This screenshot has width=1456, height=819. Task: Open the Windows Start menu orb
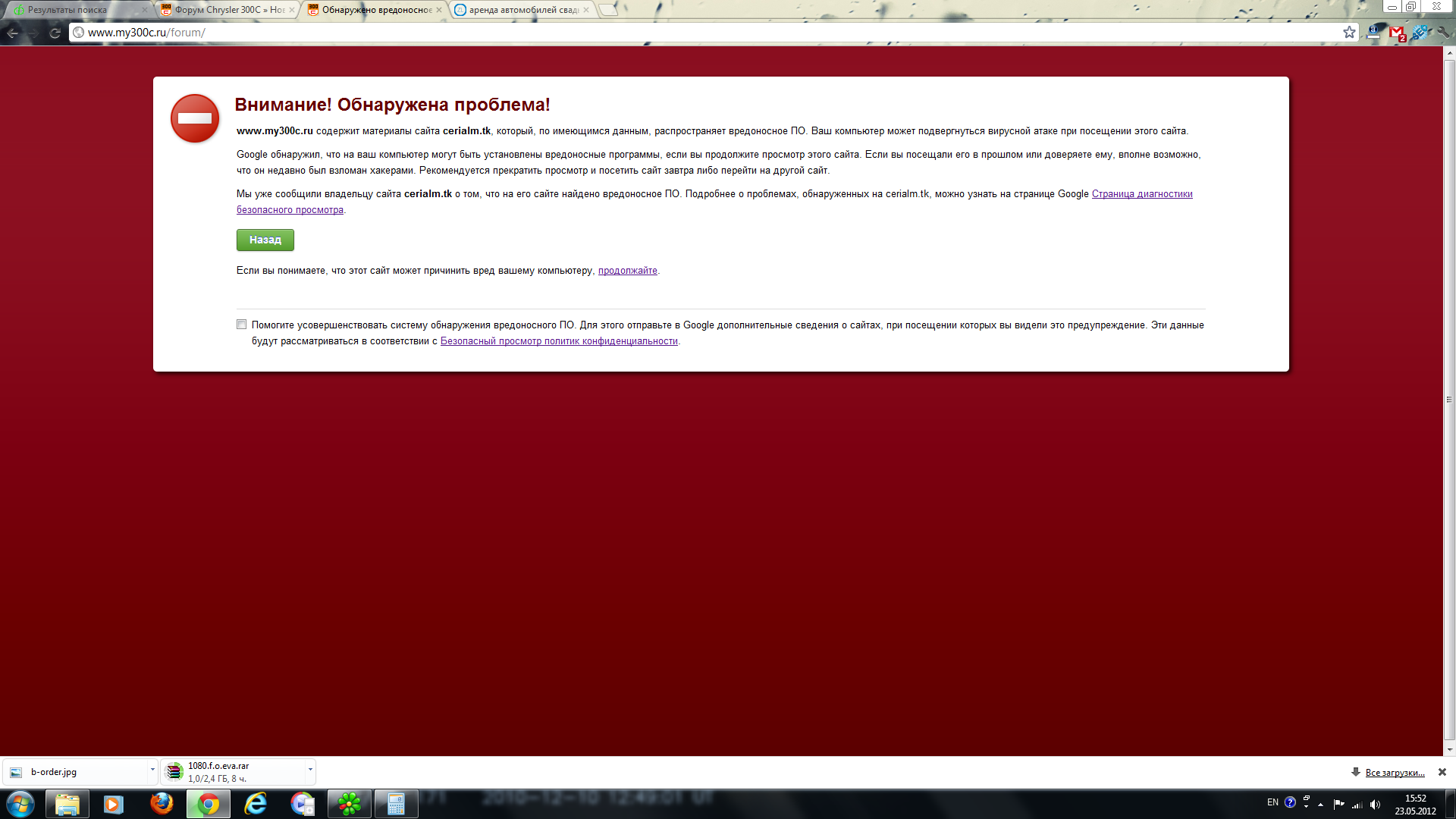pyautogui.click(x=20, y=804)
